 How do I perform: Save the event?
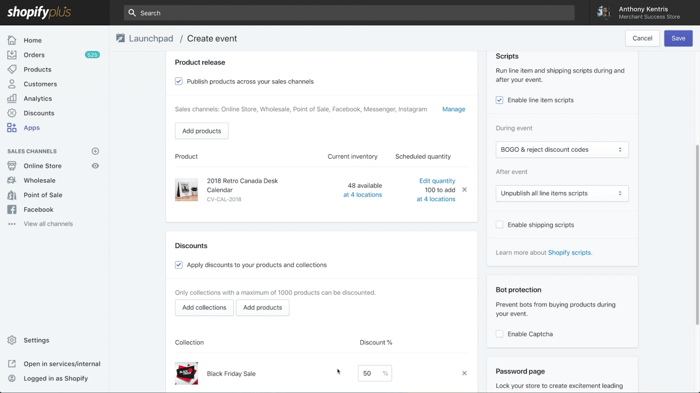[x=678, y=38]
